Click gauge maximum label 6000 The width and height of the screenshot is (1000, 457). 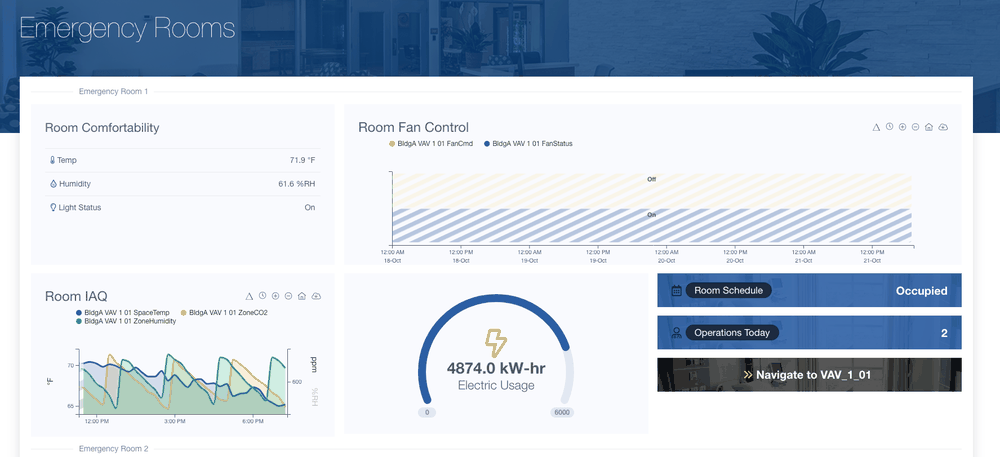562,412
